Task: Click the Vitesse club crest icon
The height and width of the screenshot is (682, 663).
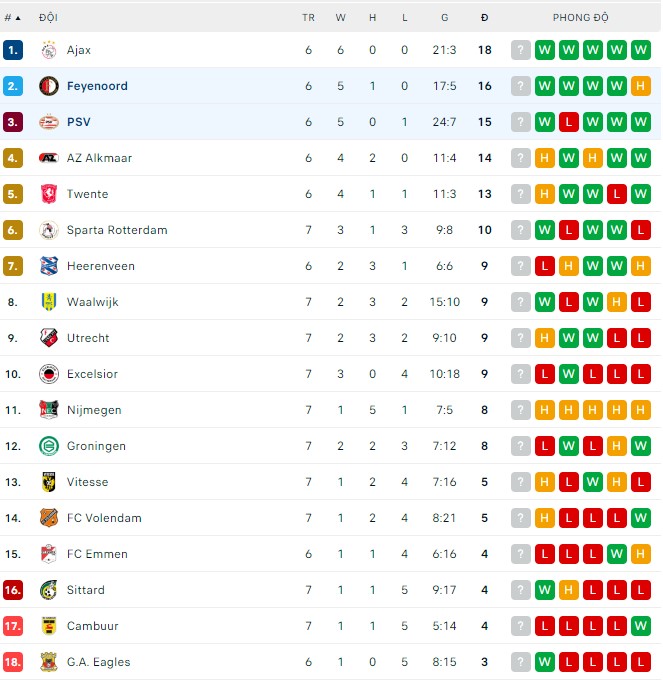Action: coord(48,482)
